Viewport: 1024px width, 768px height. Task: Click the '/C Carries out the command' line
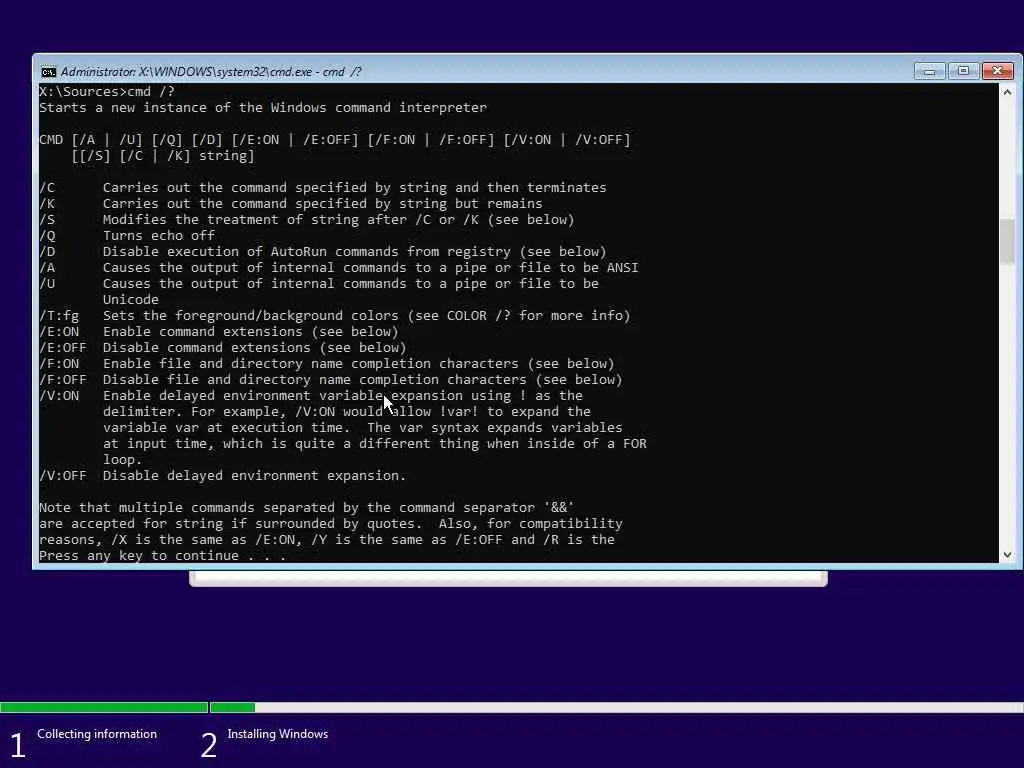(x=323, y=187)
